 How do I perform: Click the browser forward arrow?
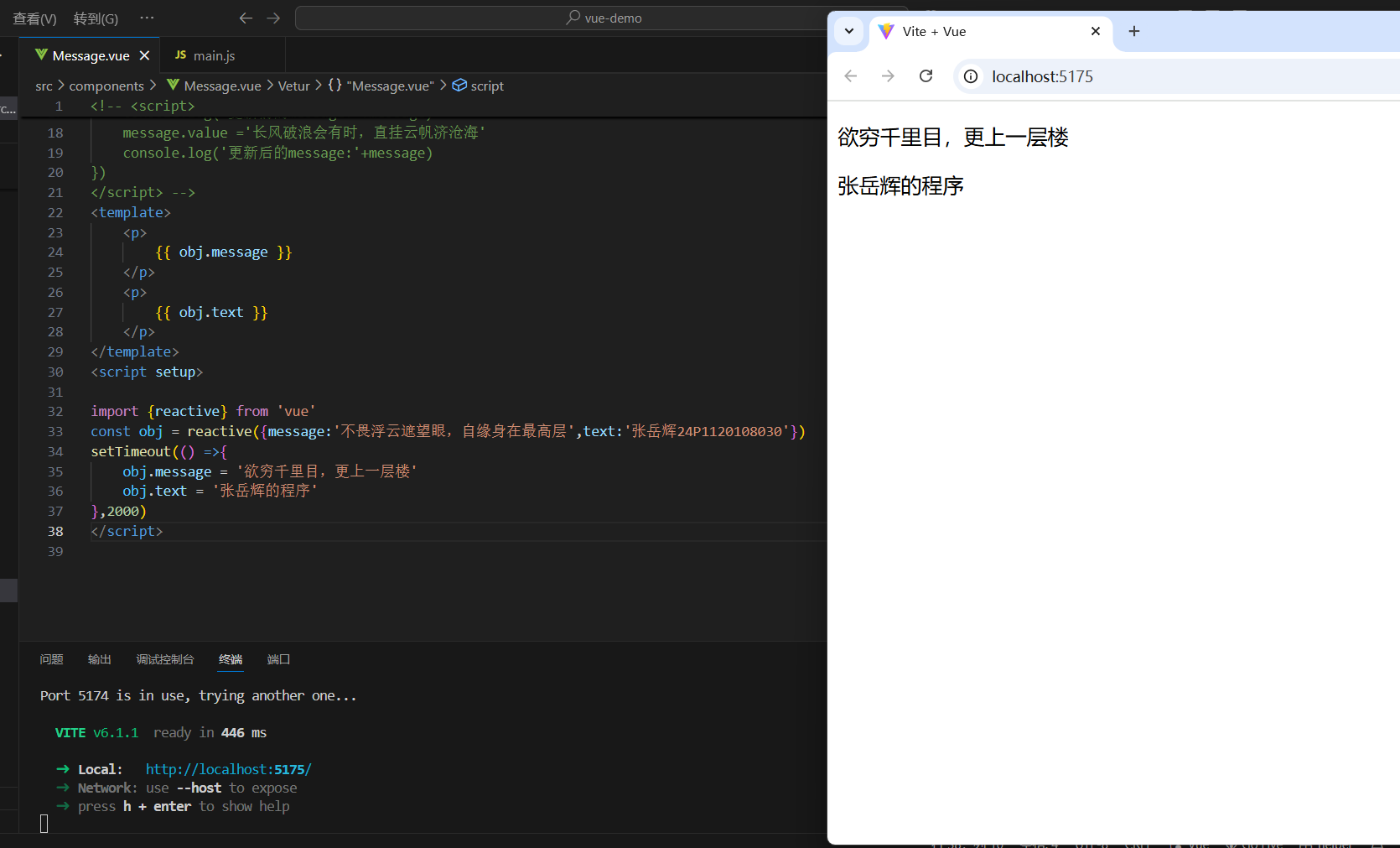click(x=888, y=76)
